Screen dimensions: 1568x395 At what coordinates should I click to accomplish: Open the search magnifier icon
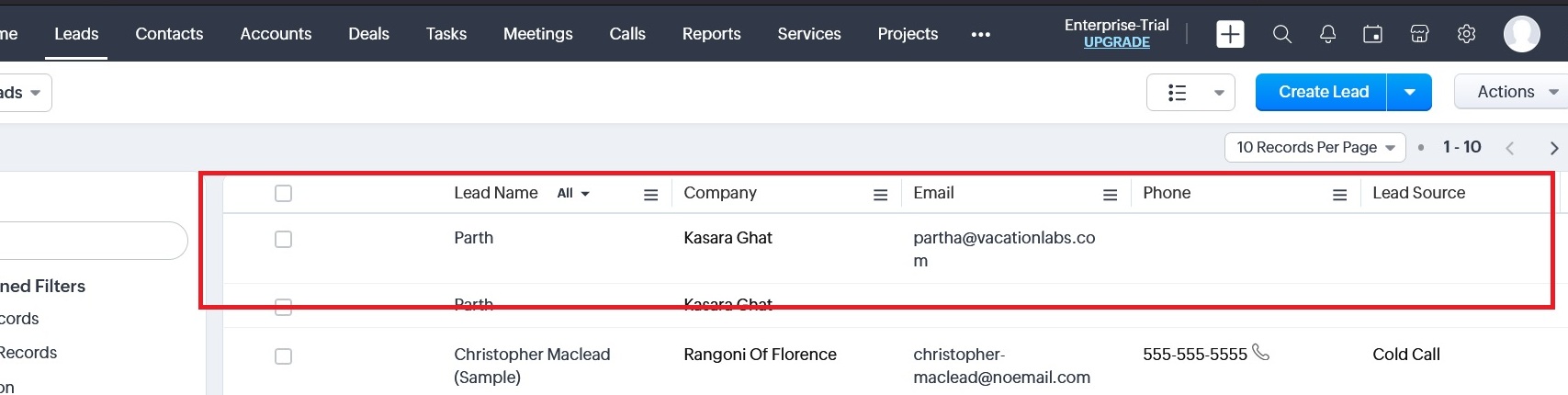[1281, 34]
